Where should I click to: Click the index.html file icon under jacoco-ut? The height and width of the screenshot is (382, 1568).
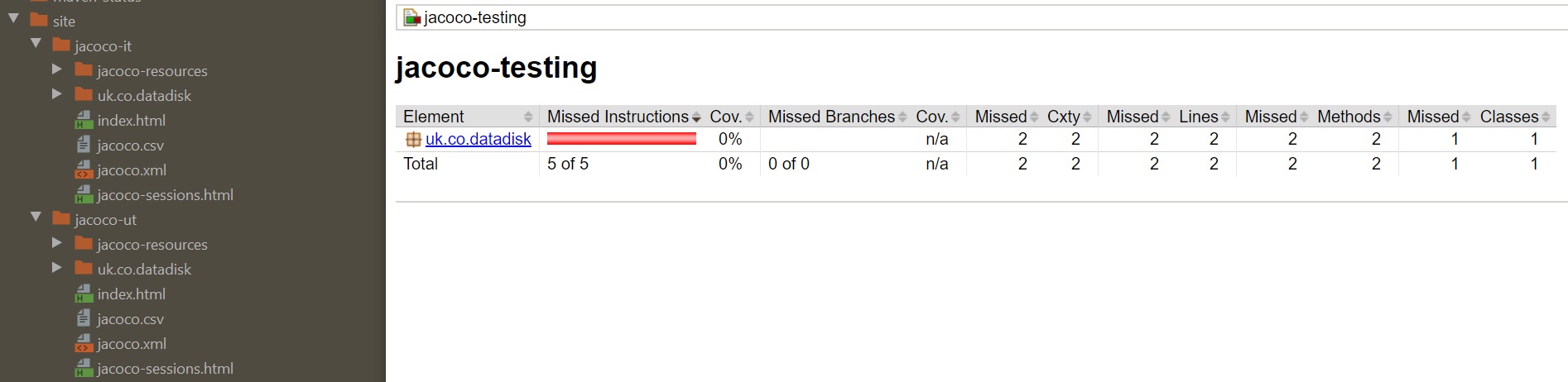84,294
